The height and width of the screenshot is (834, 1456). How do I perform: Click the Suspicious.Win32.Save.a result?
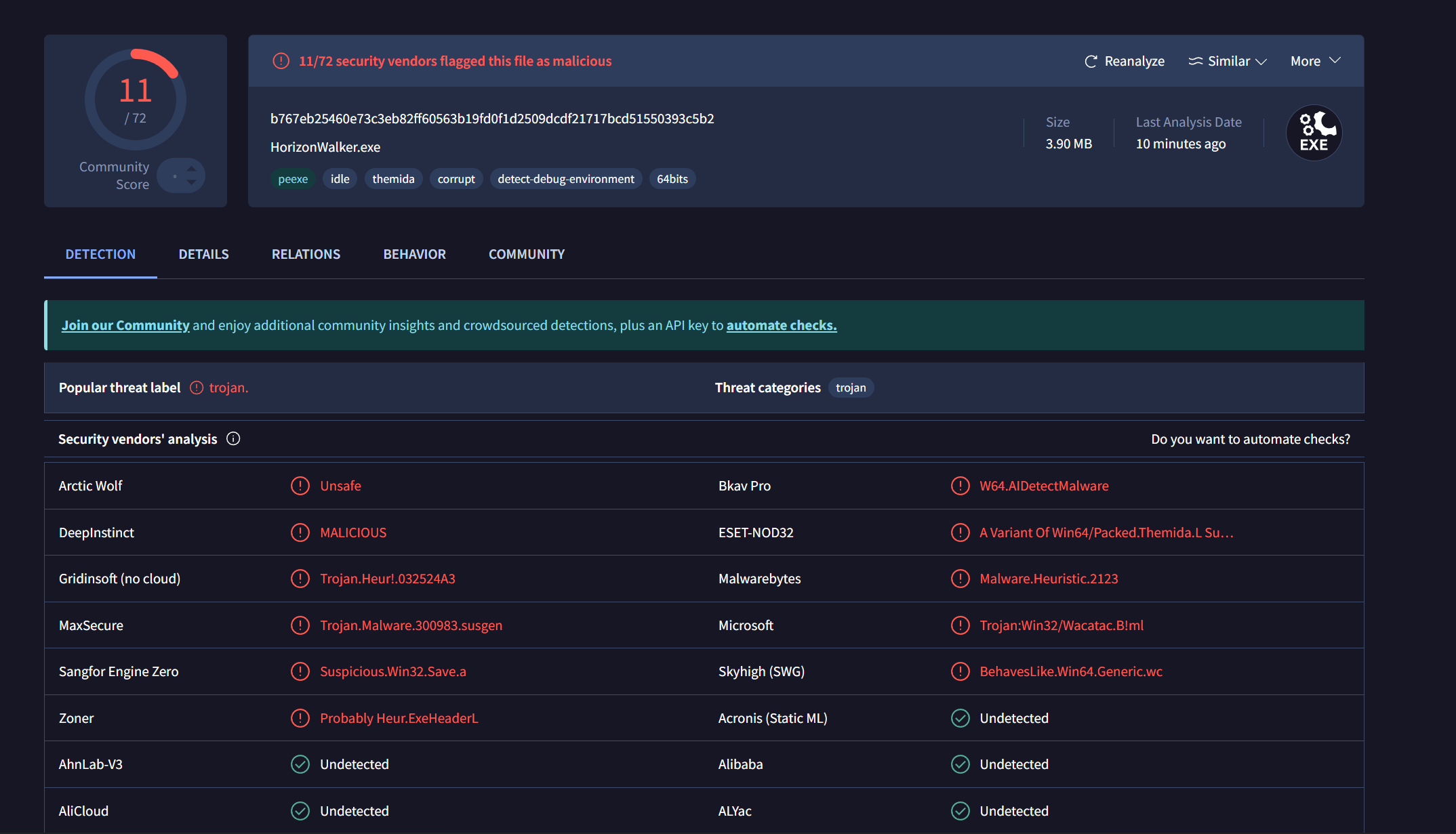click(x=393, y=671)
